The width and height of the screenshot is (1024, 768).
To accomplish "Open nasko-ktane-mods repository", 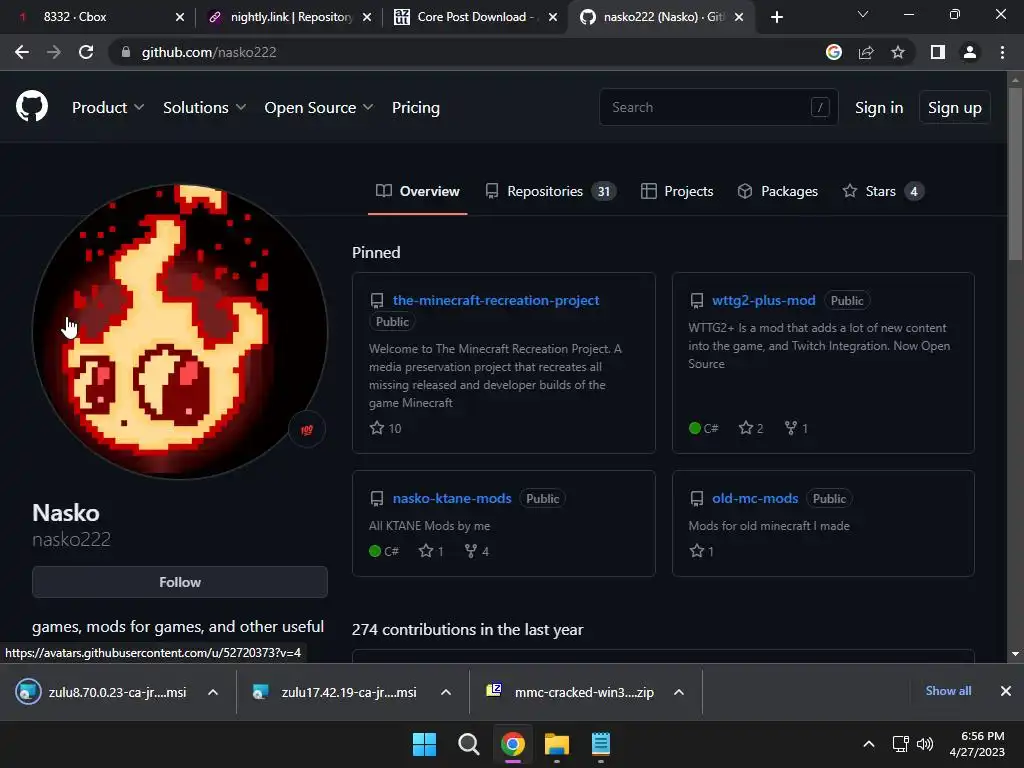I will [452, 498].
